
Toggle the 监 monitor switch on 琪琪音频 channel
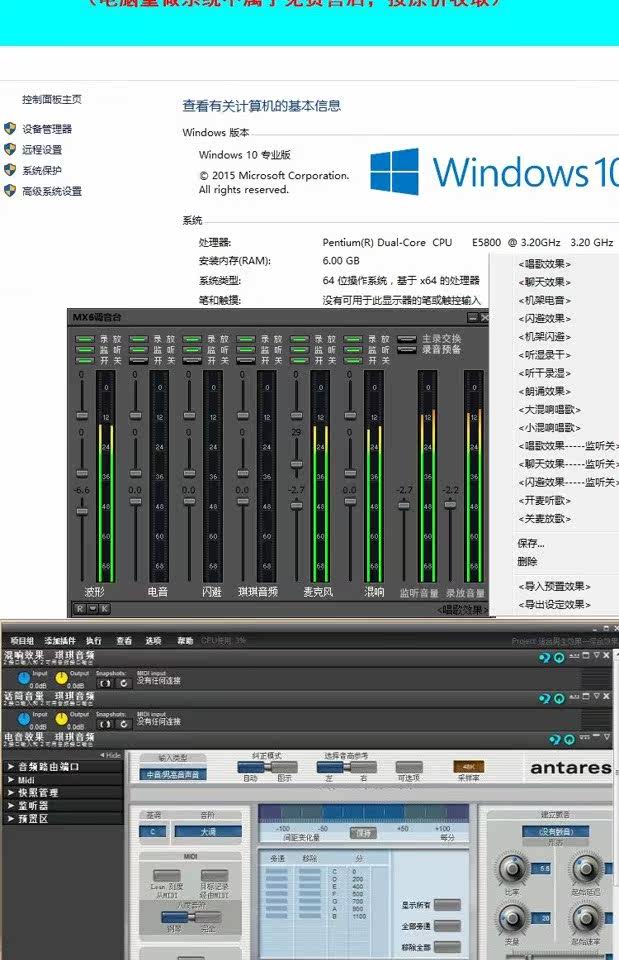pyautogui.click(x=246, y=350)
